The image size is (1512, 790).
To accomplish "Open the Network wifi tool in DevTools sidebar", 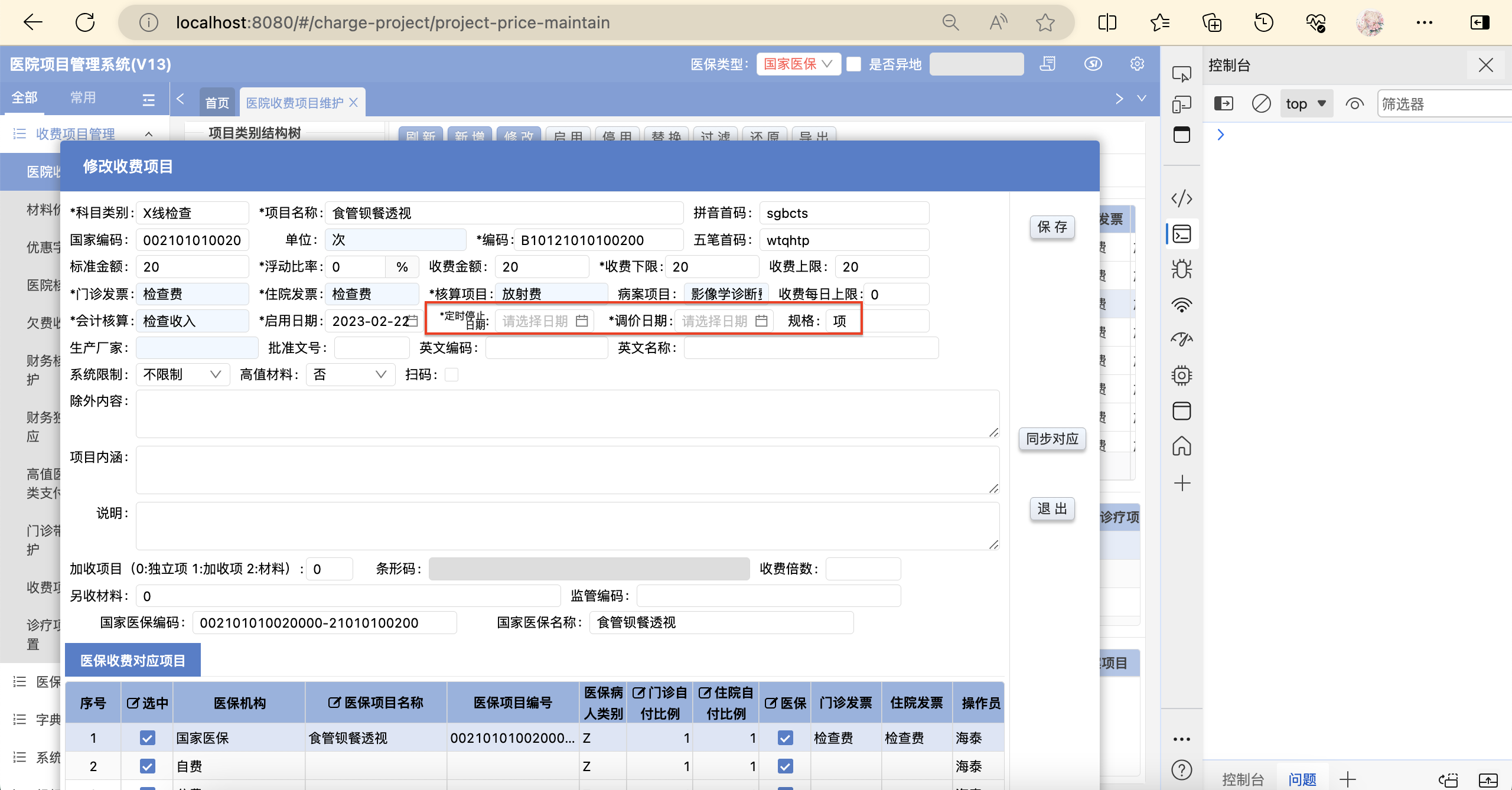I will [1181, 305].
